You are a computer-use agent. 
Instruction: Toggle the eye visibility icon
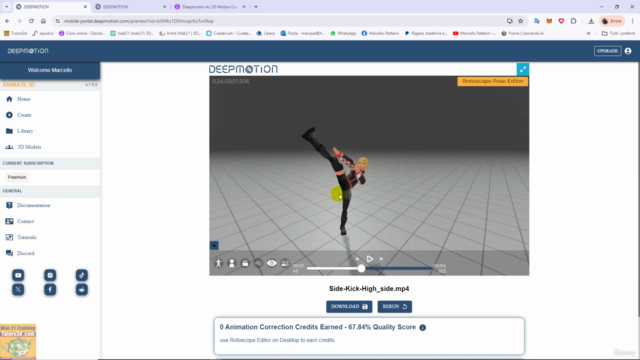tap(272, 263)
